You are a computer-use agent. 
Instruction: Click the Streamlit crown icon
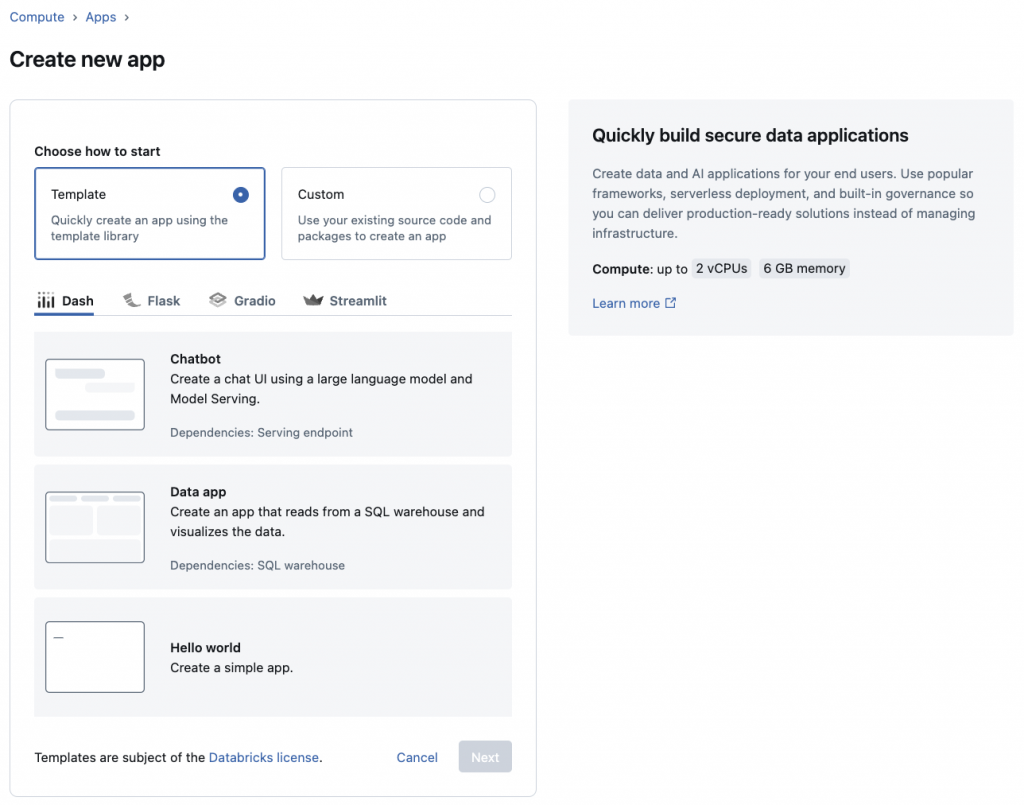313,300
